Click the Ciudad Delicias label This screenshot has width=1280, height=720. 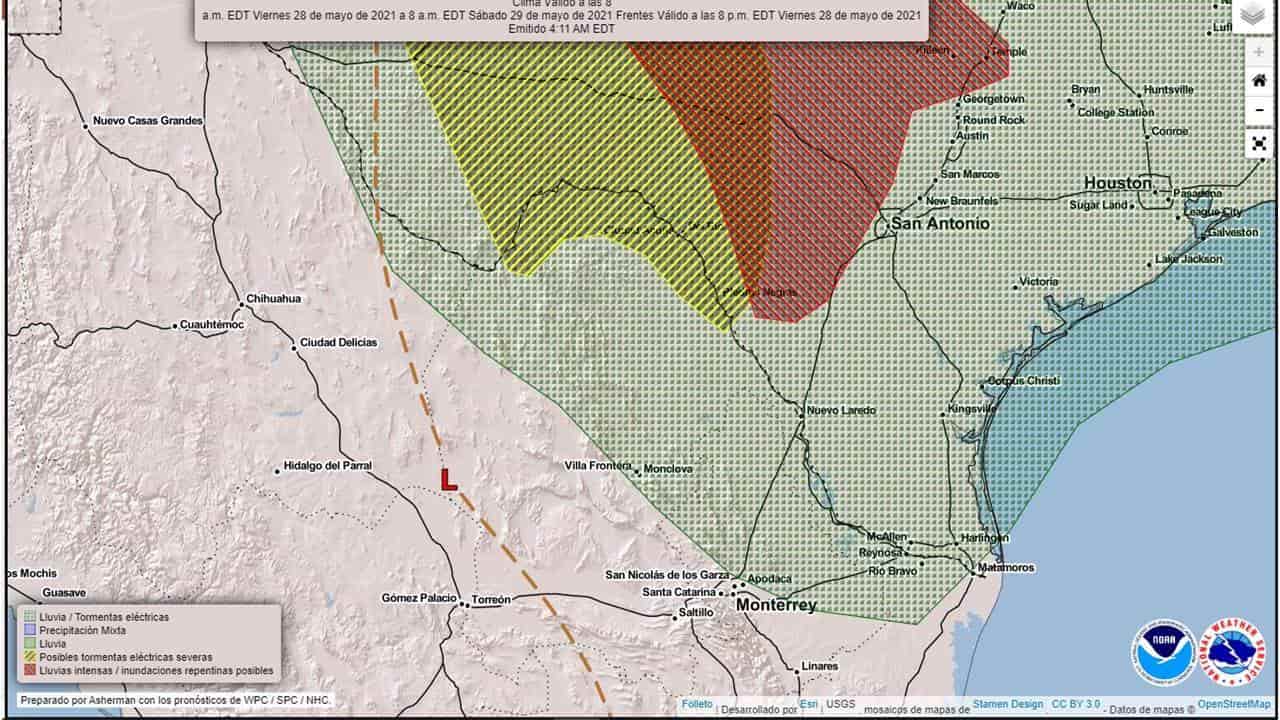point(339,343)
